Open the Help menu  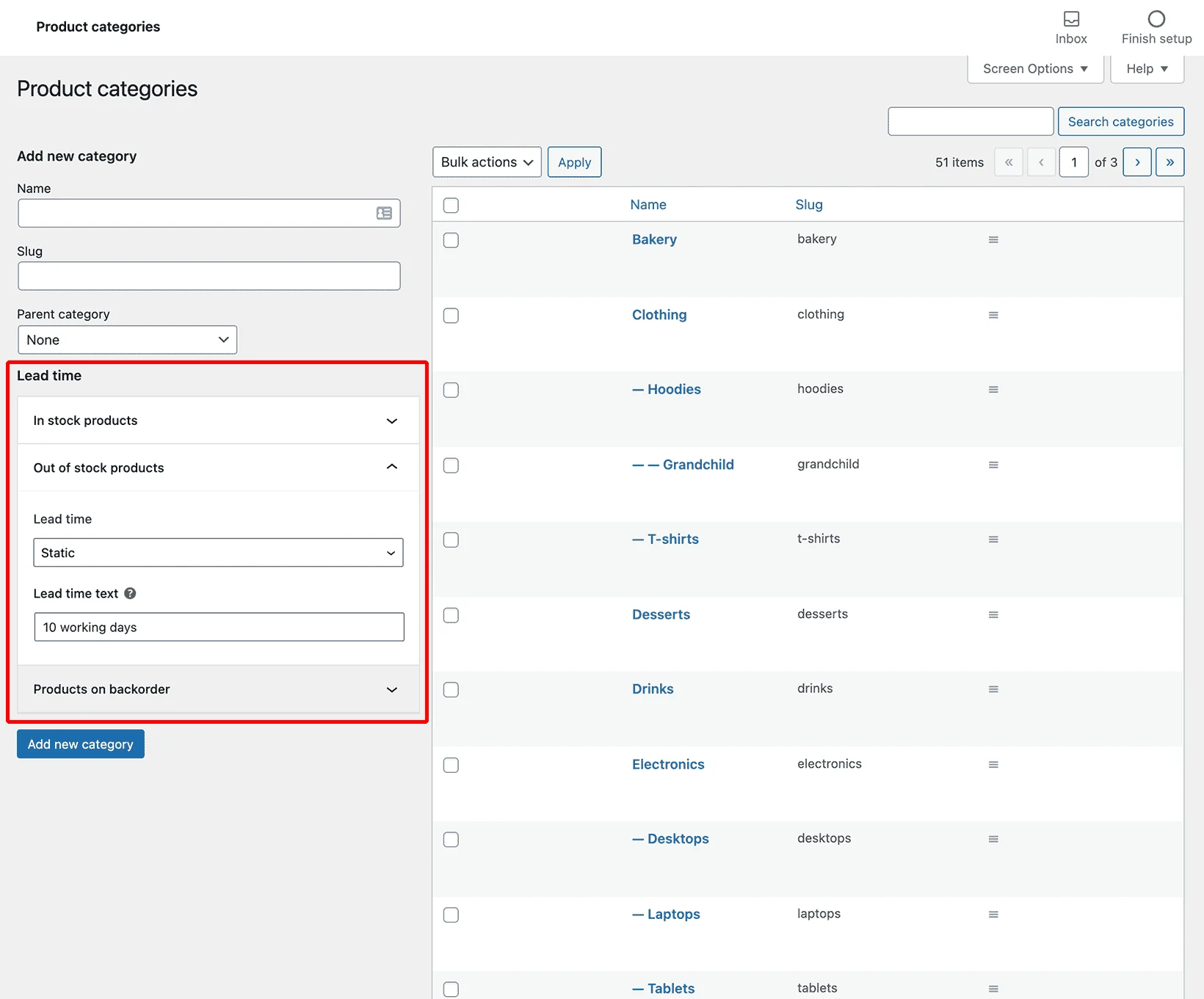click(x=1145, y=68)
